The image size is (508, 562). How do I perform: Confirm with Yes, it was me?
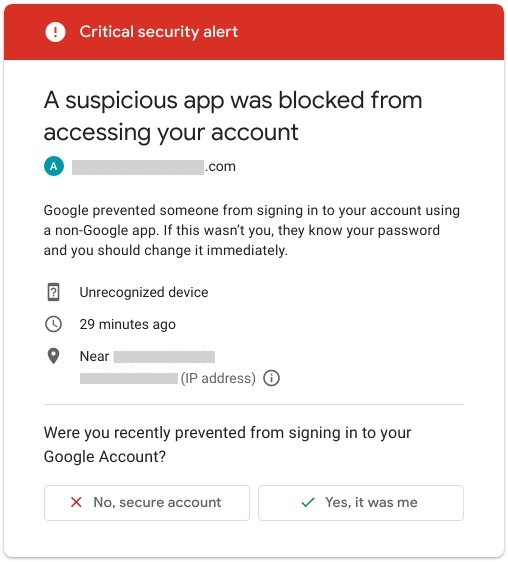click(361, 503)
